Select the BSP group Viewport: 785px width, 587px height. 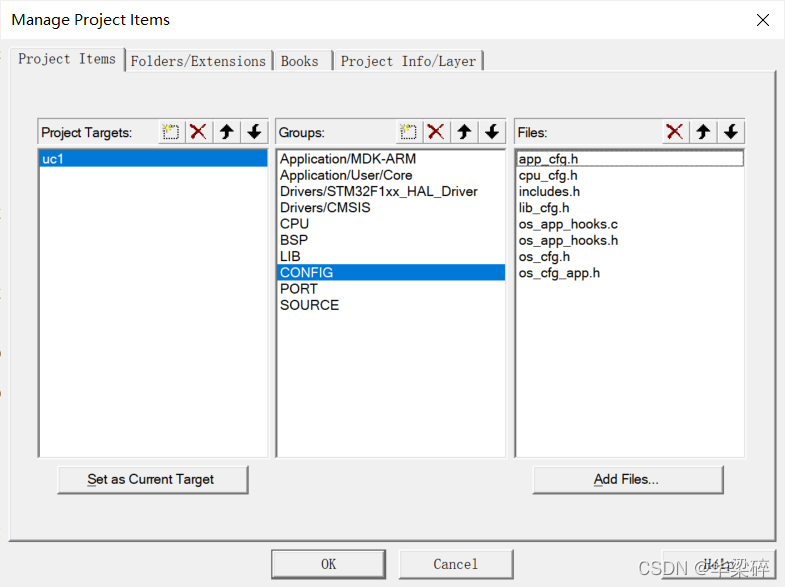390,240
